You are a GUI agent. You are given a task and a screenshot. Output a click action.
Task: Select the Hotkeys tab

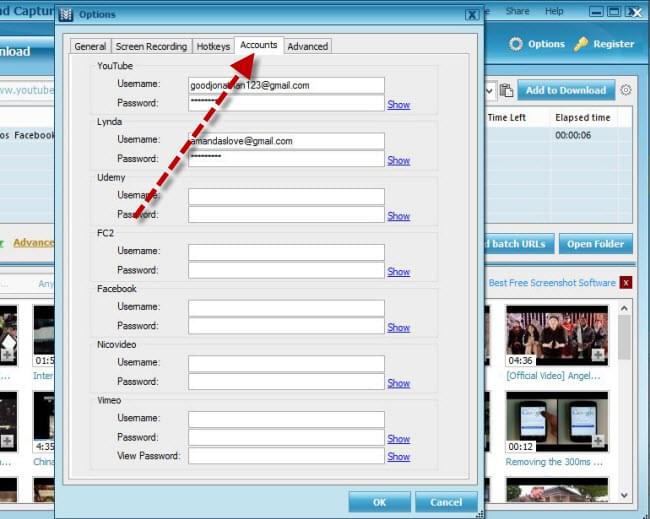(x=213, y=46)
